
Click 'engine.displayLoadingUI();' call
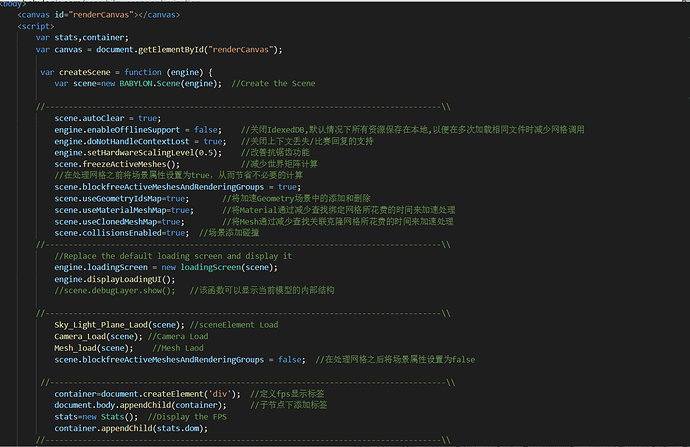pos(114,279)
